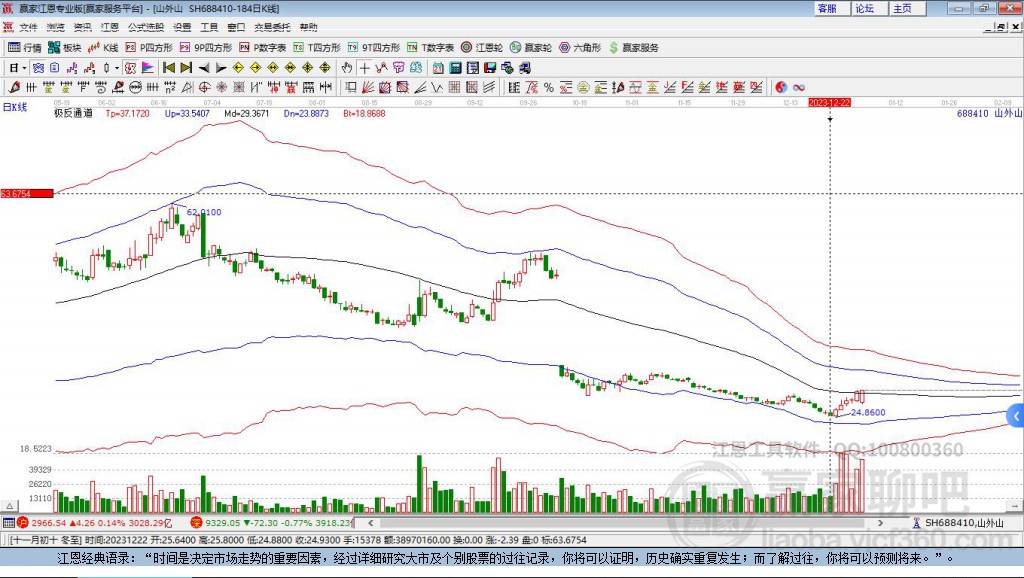Open the calendar icon in the toolbar
Image resolution: width=1024 pixels, height=578 pixels.
point(438,68)
